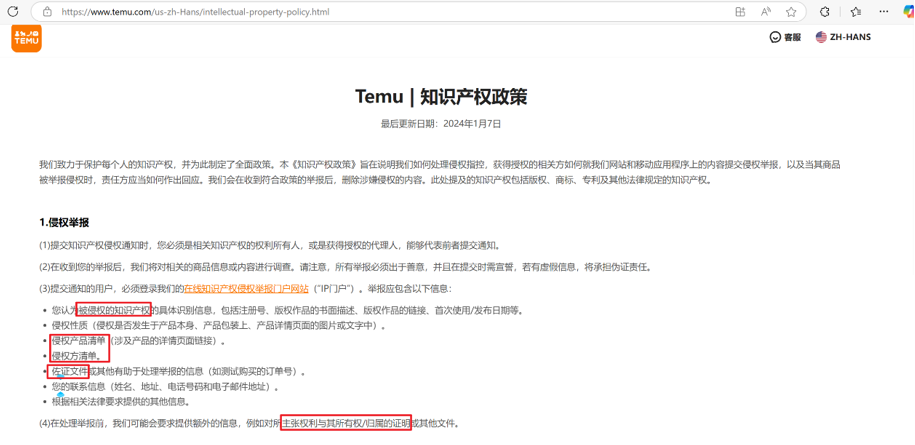Click paragraph starting (1)提交知识产权侵权通知时
915x445 pixels.
click(270, 246)
